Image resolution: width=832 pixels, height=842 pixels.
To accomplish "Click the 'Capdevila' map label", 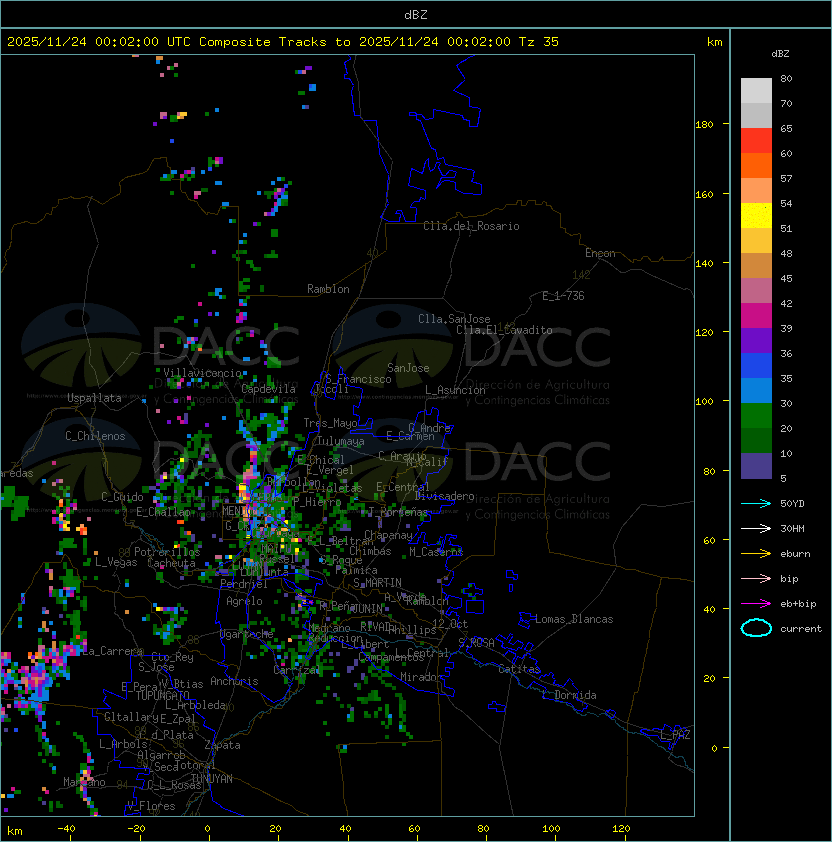I will point(268,389).
